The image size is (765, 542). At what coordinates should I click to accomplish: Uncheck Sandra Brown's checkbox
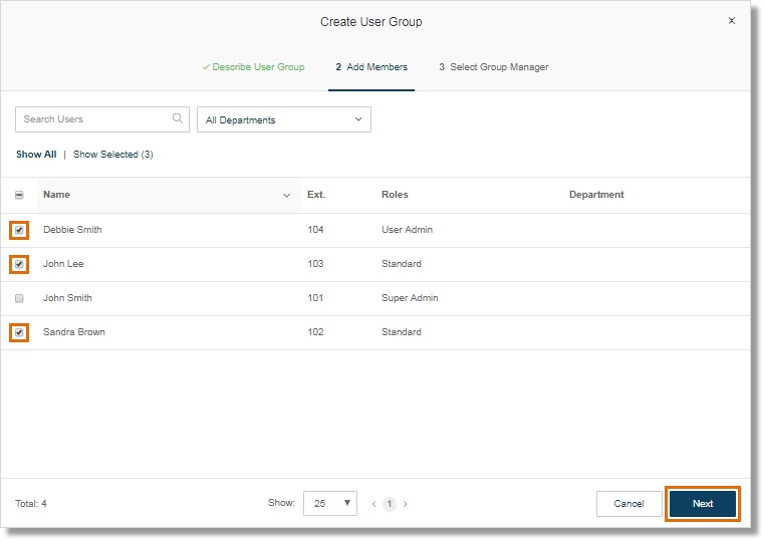pos(19,333)
